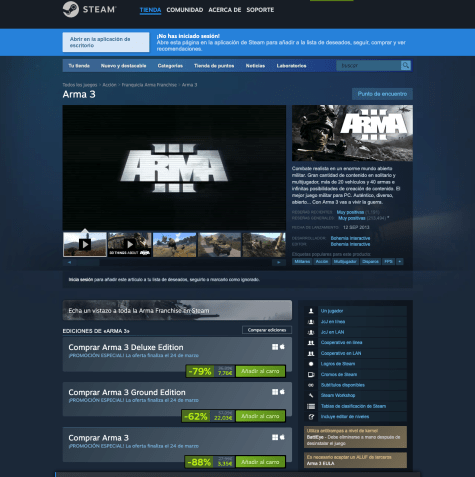The height and width of the screenshot is (477, 475).
Task: Click Apple icon on Deluxe Edition
Action: click(282, 347)
